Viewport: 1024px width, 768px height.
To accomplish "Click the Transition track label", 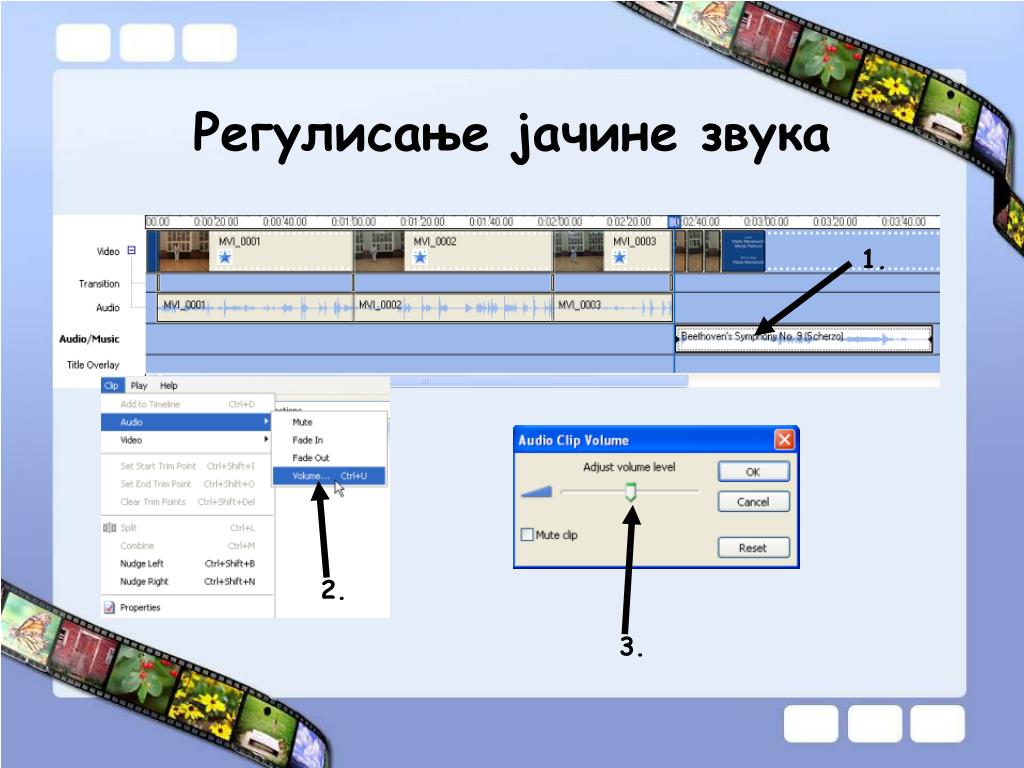I will pyautogui.click(x=99, y=283).
